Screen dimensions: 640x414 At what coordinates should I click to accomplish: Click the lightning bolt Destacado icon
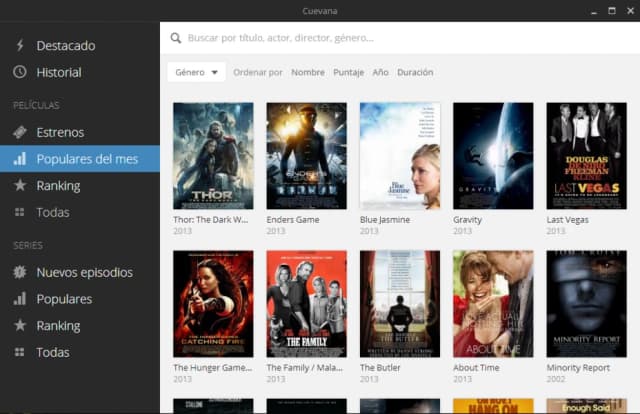[x=20, y=45]
